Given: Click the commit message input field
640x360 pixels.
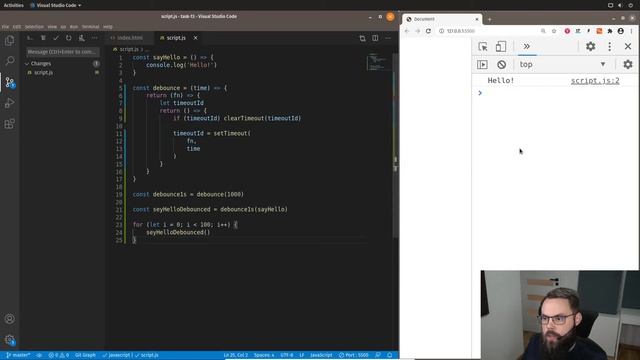Looking at the screenshot, I should 62,52.
